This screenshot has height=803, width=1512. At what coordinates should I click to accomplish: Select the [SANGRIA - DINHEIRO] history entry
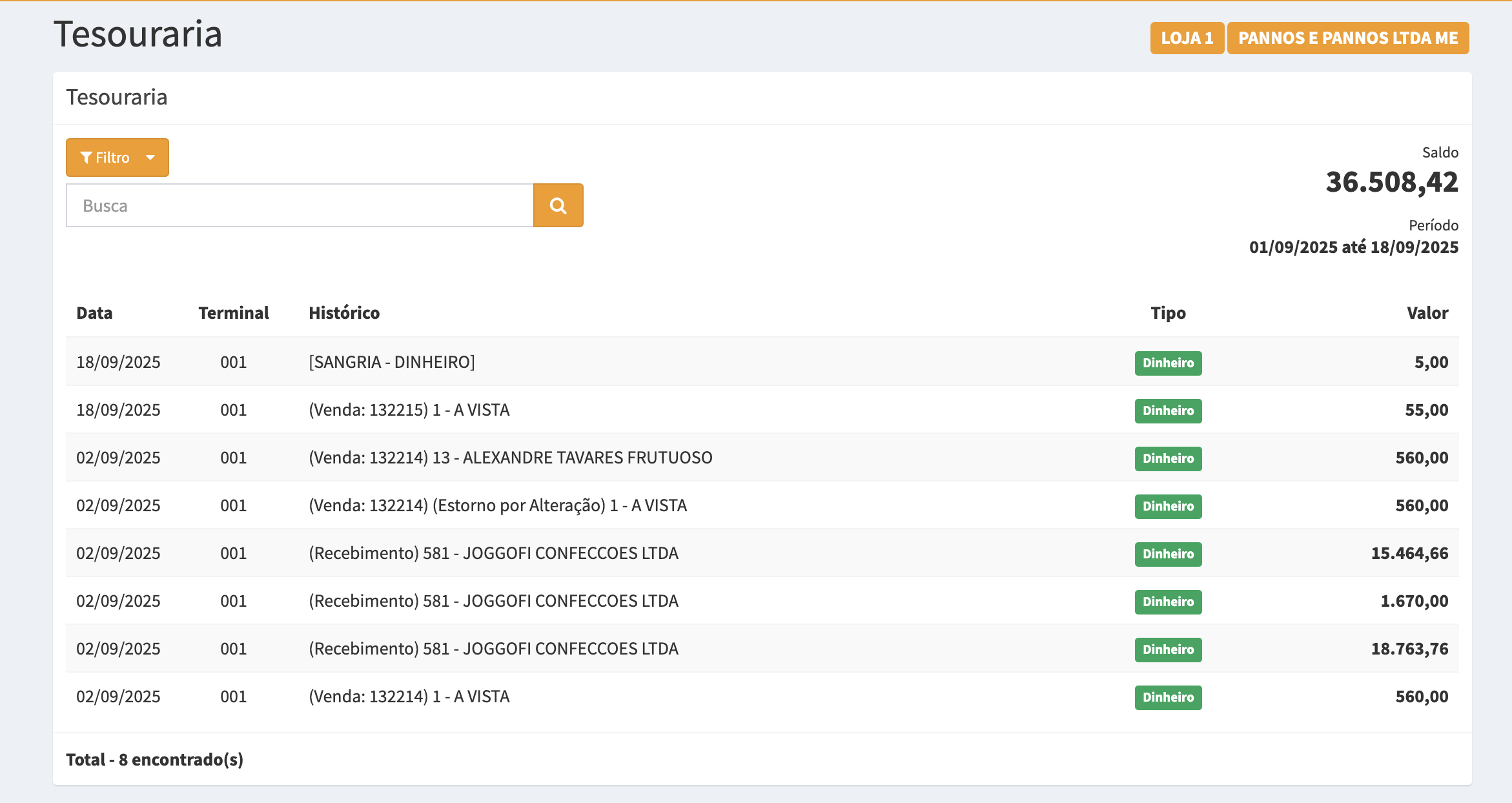tap(391, 362)
